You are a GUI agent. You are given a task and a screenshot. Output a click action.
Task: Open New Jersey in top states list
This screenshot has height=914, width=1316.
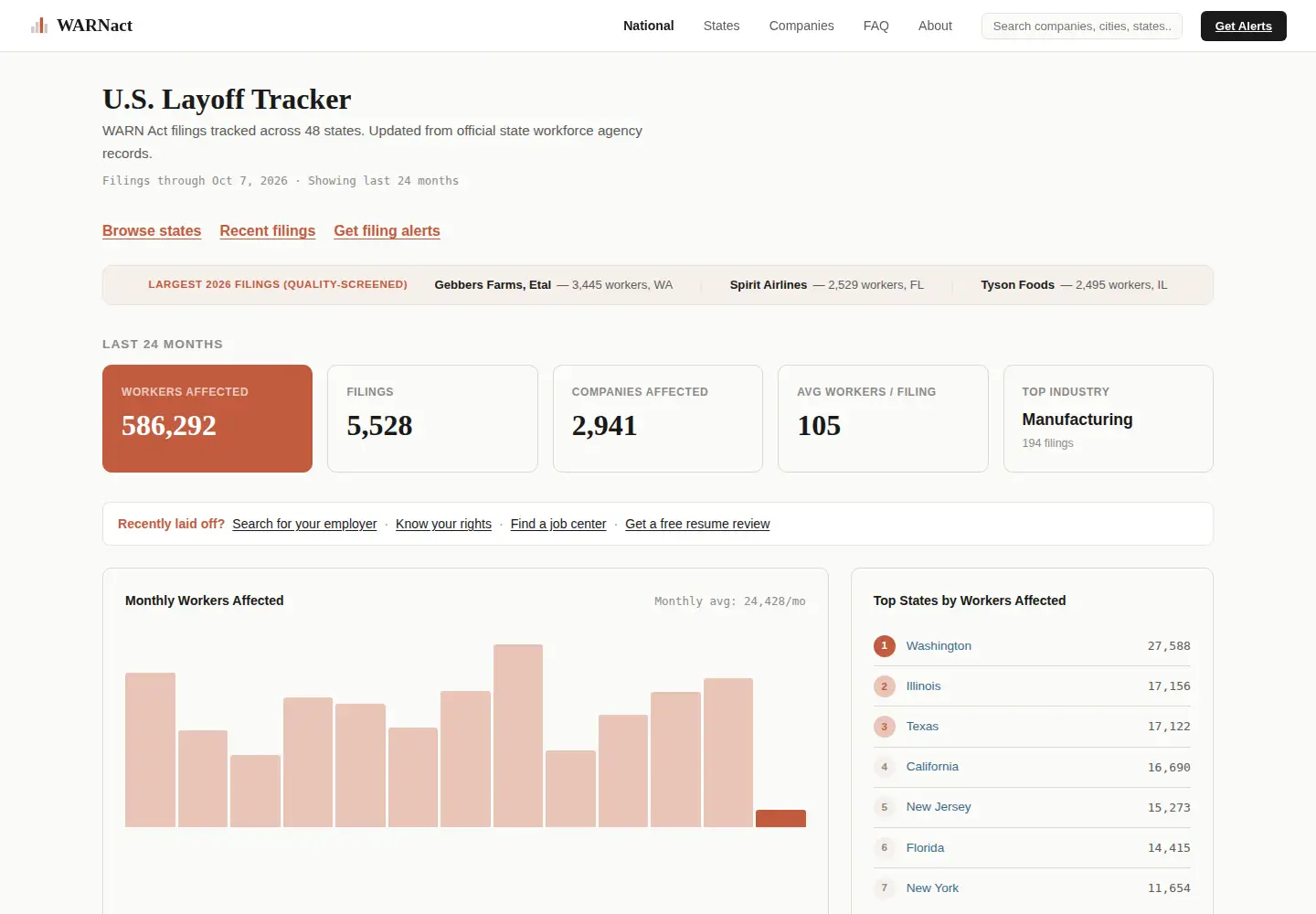tap(939, 807)
